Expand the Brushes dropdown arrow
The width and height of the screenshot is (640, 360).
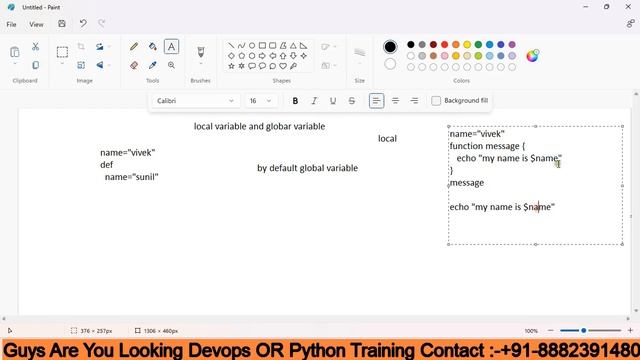[200, 64]
